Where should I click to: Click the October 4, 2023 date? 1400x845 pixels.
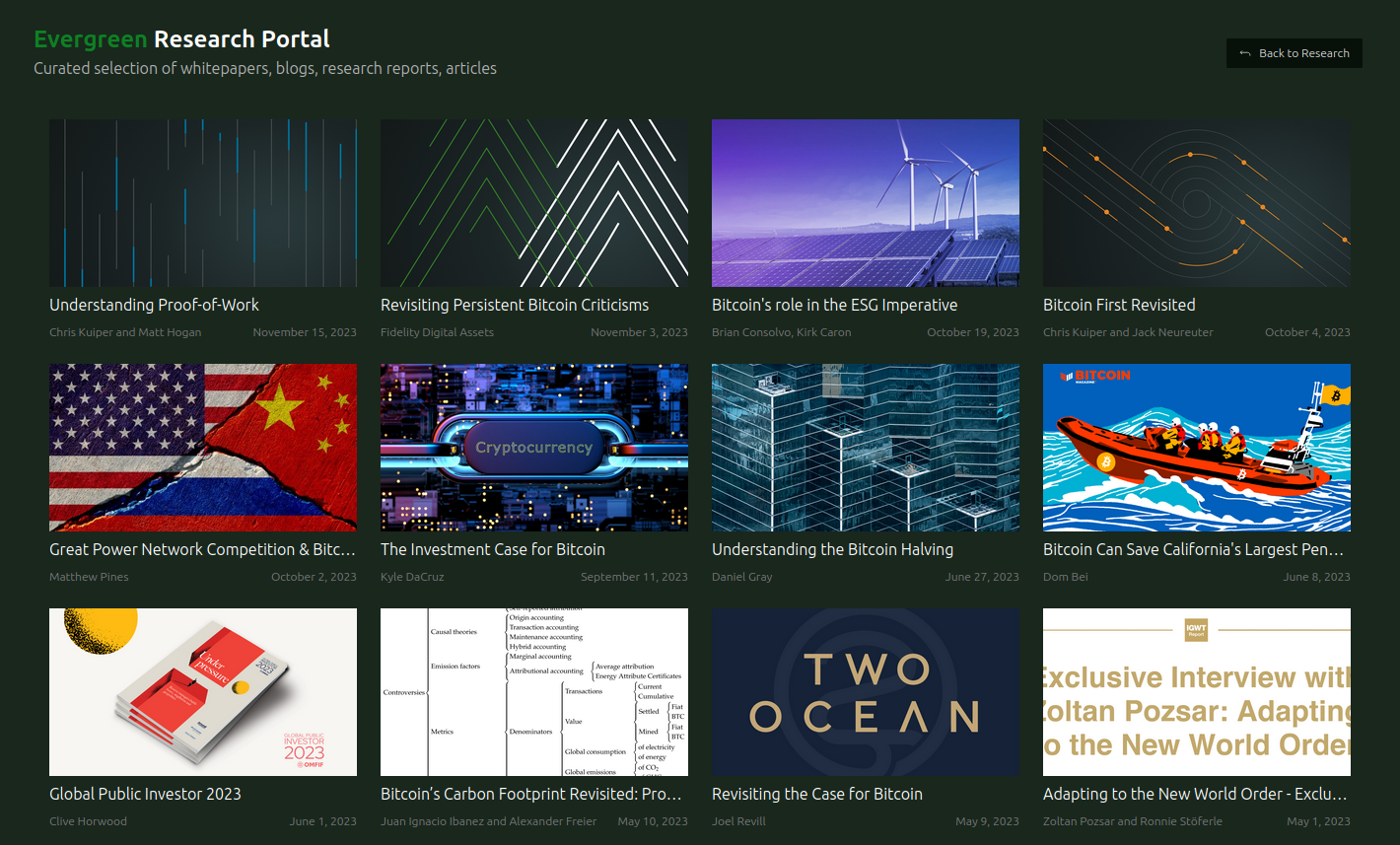1307,332
